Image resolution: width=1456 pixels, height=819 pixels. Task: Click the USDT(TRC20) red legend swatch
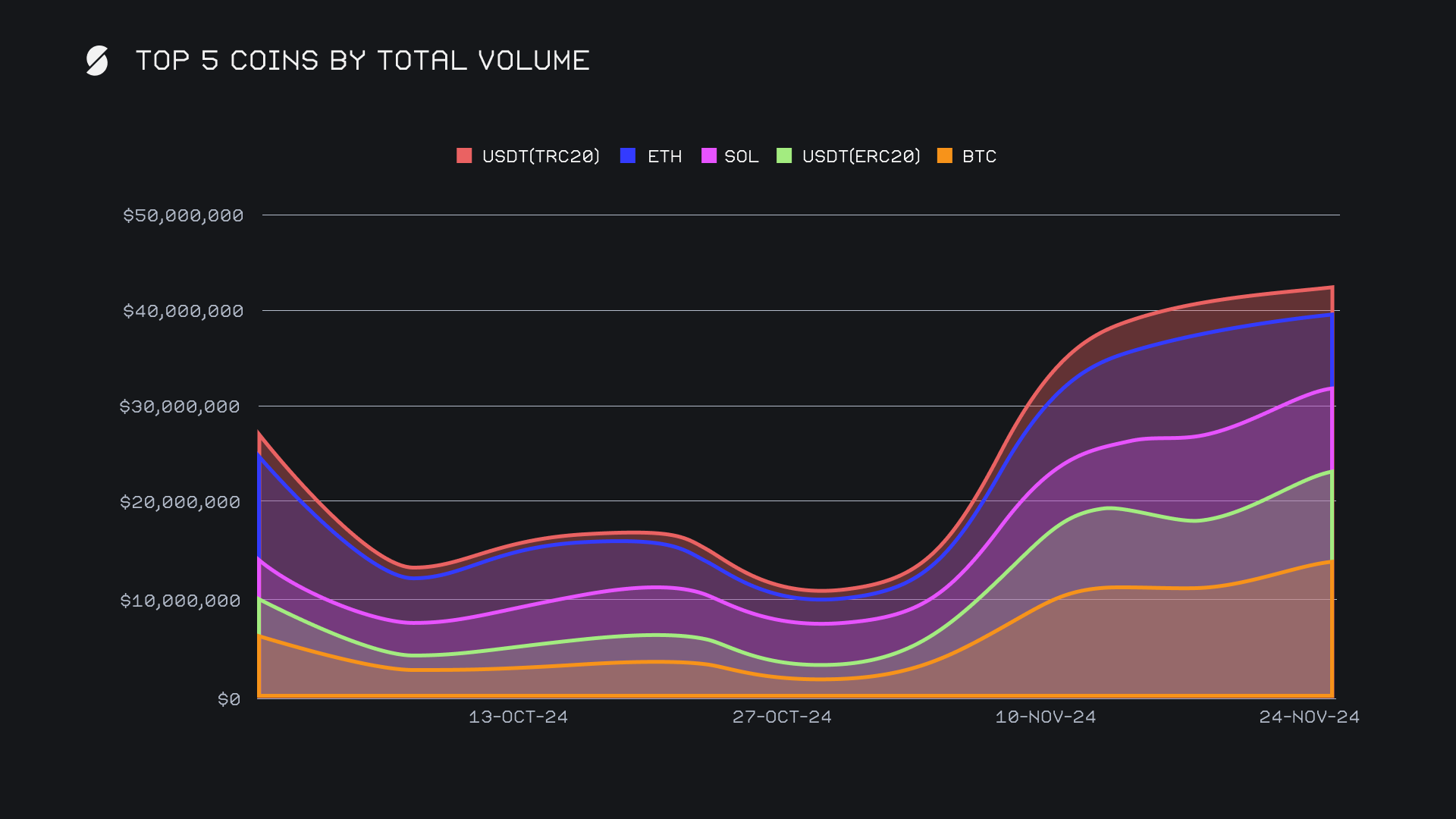coord(464,156)
